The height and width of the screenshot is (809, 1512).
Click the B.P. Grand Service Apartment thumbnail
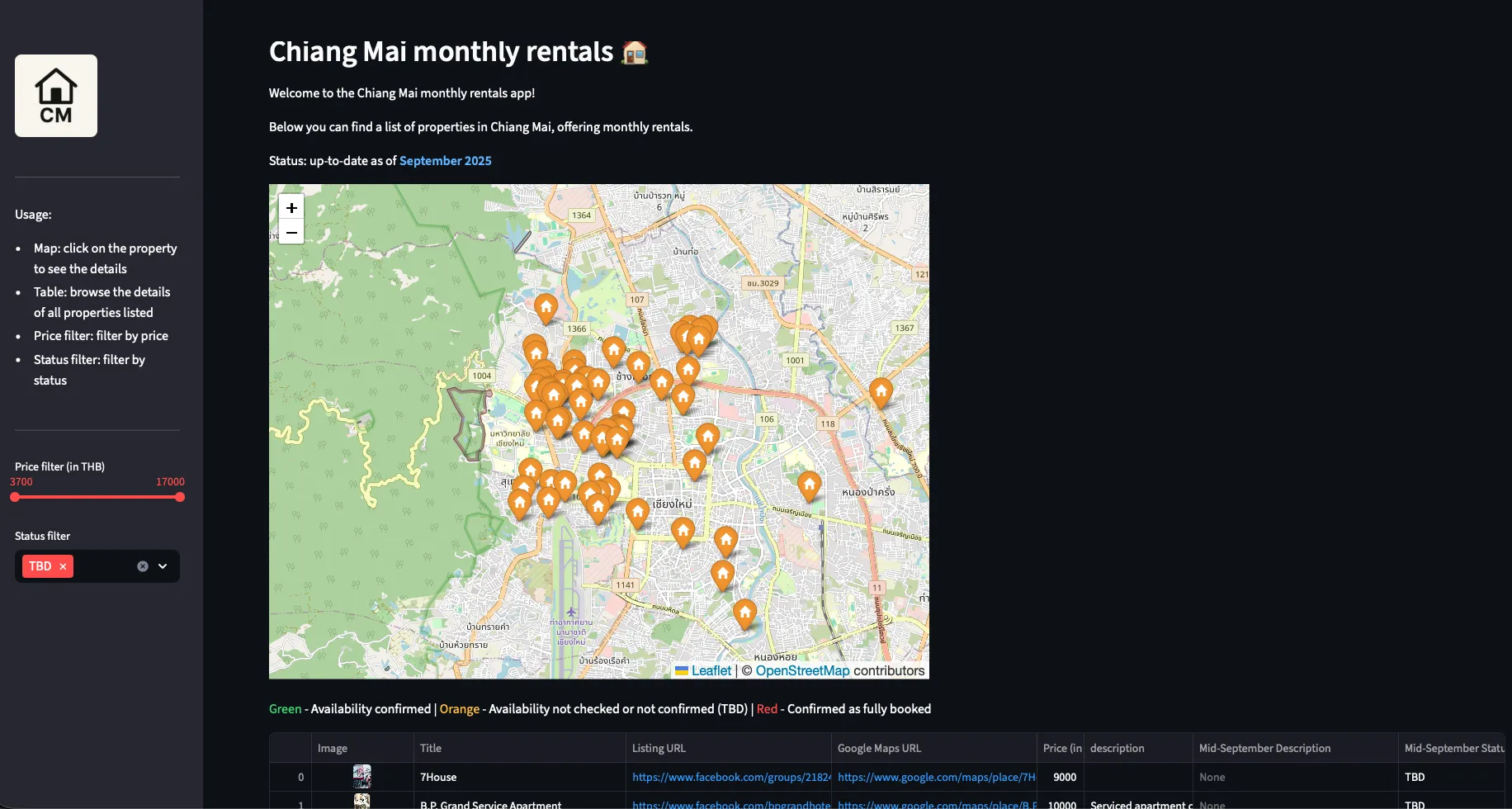click(x=363, y=802)
